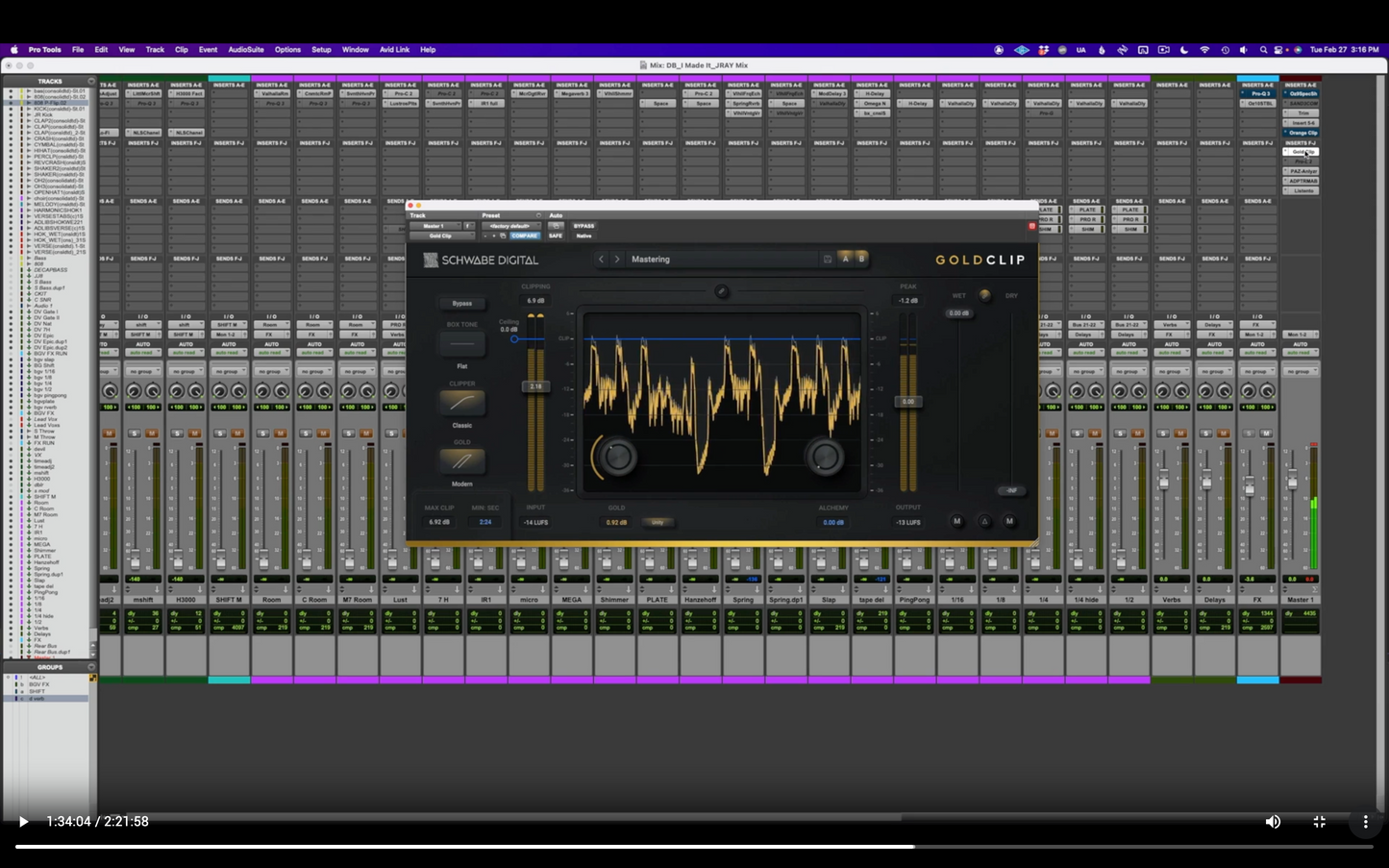This screenshot has height=868, width=1389.
Task: Click the automation enable icon under Auto
Action: click(556, 226)
